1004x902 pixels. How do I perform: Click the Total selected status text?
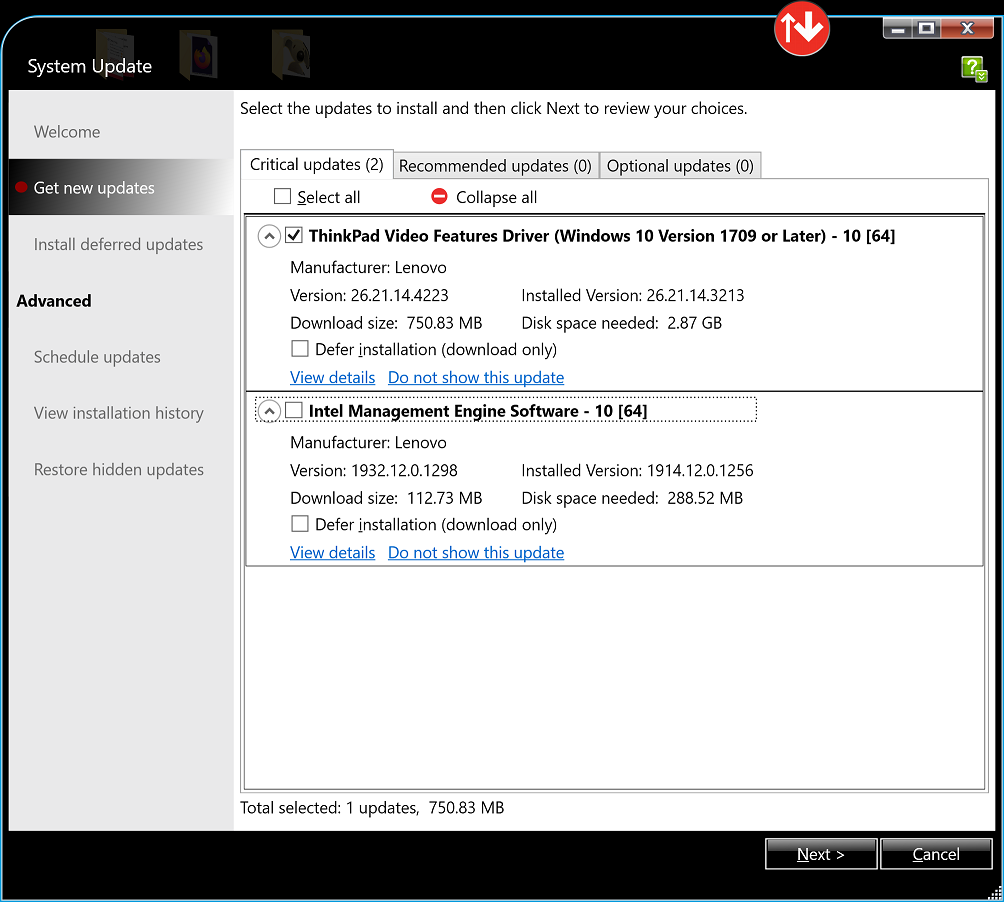(371, 808)
